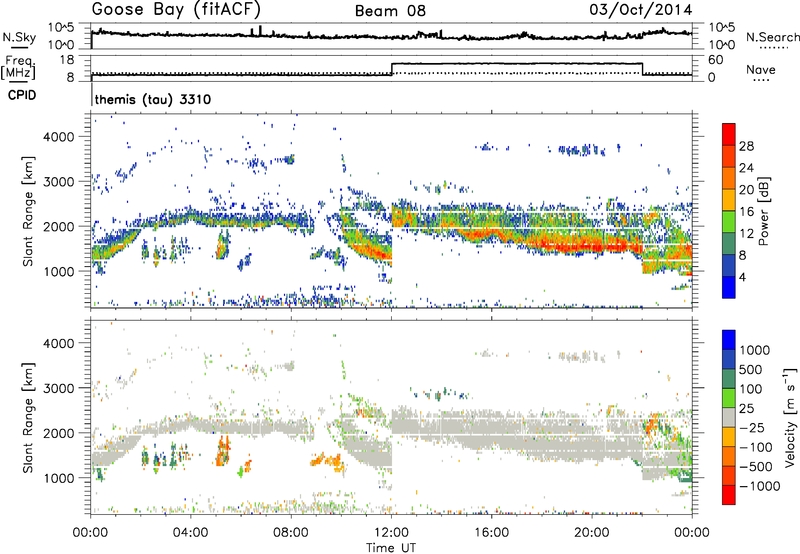Click the 'CPID' label
Viewport: 800px width, 554px height.
tap(22, 95)
